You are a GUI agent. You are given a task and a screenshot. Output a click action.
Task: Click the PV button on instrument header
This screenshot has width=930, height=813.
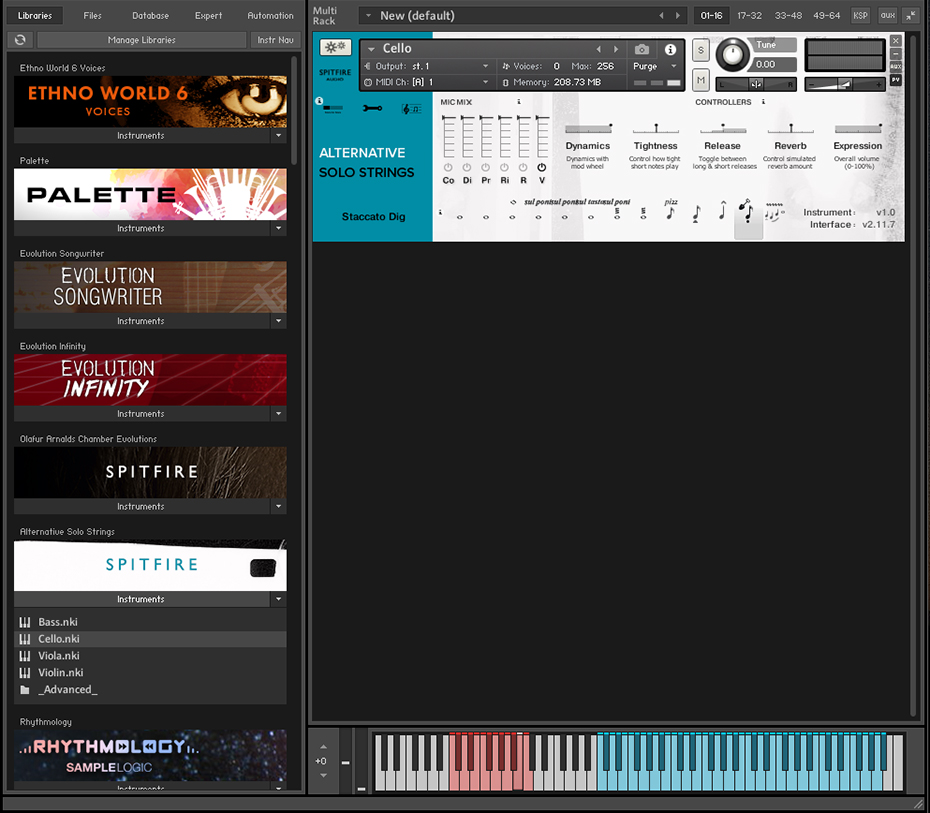896,79
